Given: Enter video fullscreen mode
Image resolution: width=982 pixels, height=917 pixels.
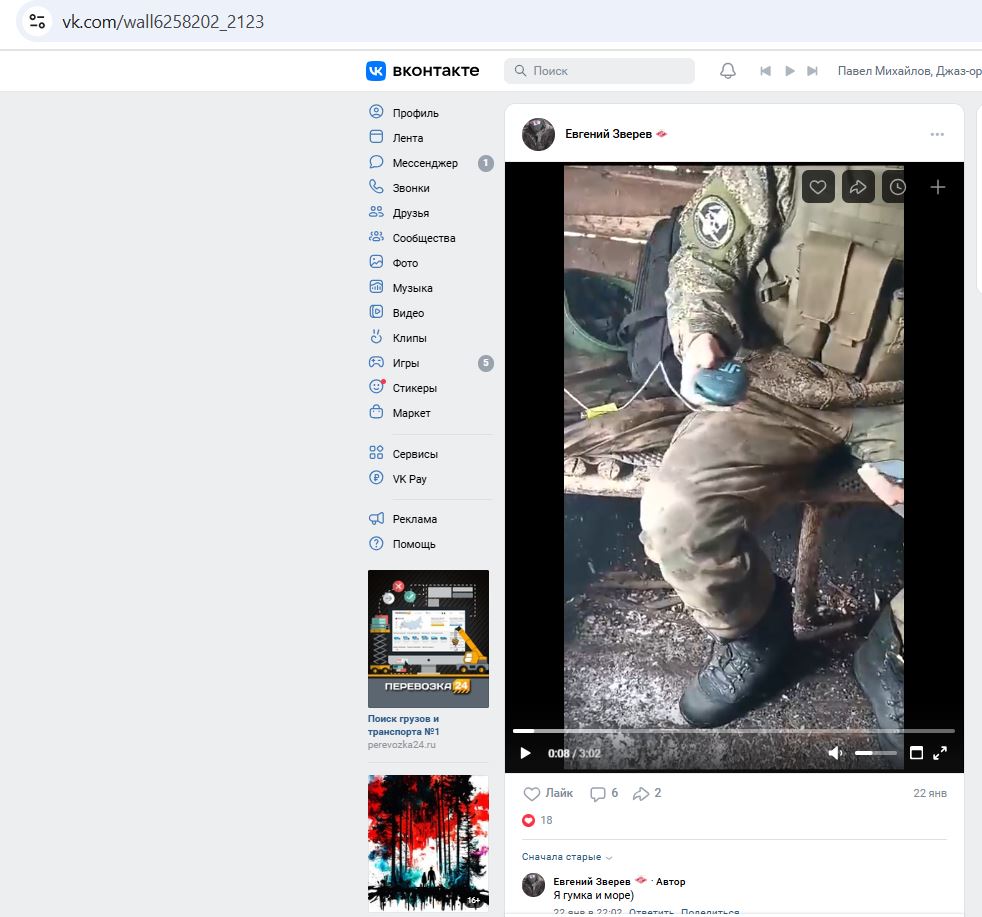Looking at the screenshot, I should coord(940,753).
